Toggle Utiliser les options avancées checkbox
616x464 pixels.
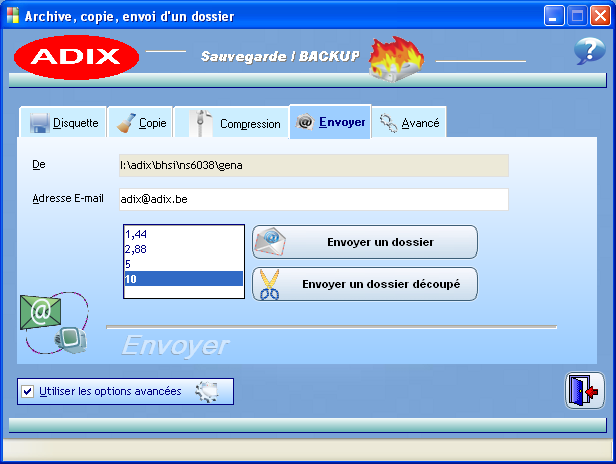click(x=28, y=391)
